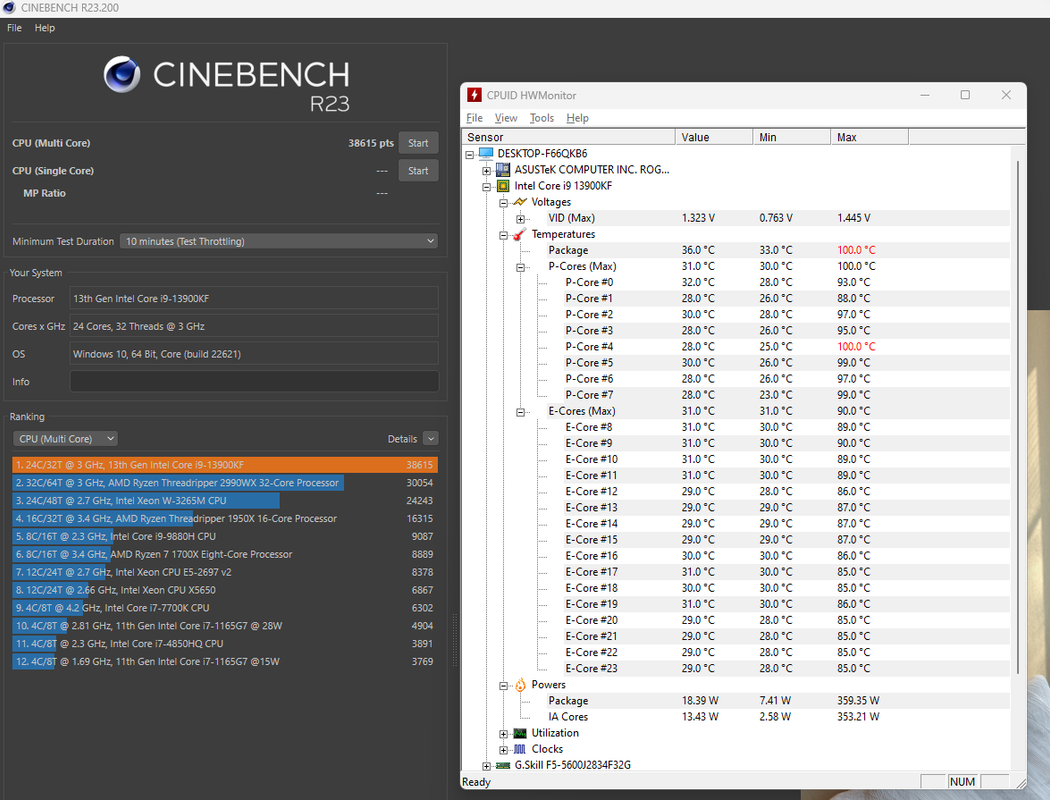1050x800 pixels.
Task: Click the DESKTOP-F66QKB6 computer icon
Action: [486, 153]
